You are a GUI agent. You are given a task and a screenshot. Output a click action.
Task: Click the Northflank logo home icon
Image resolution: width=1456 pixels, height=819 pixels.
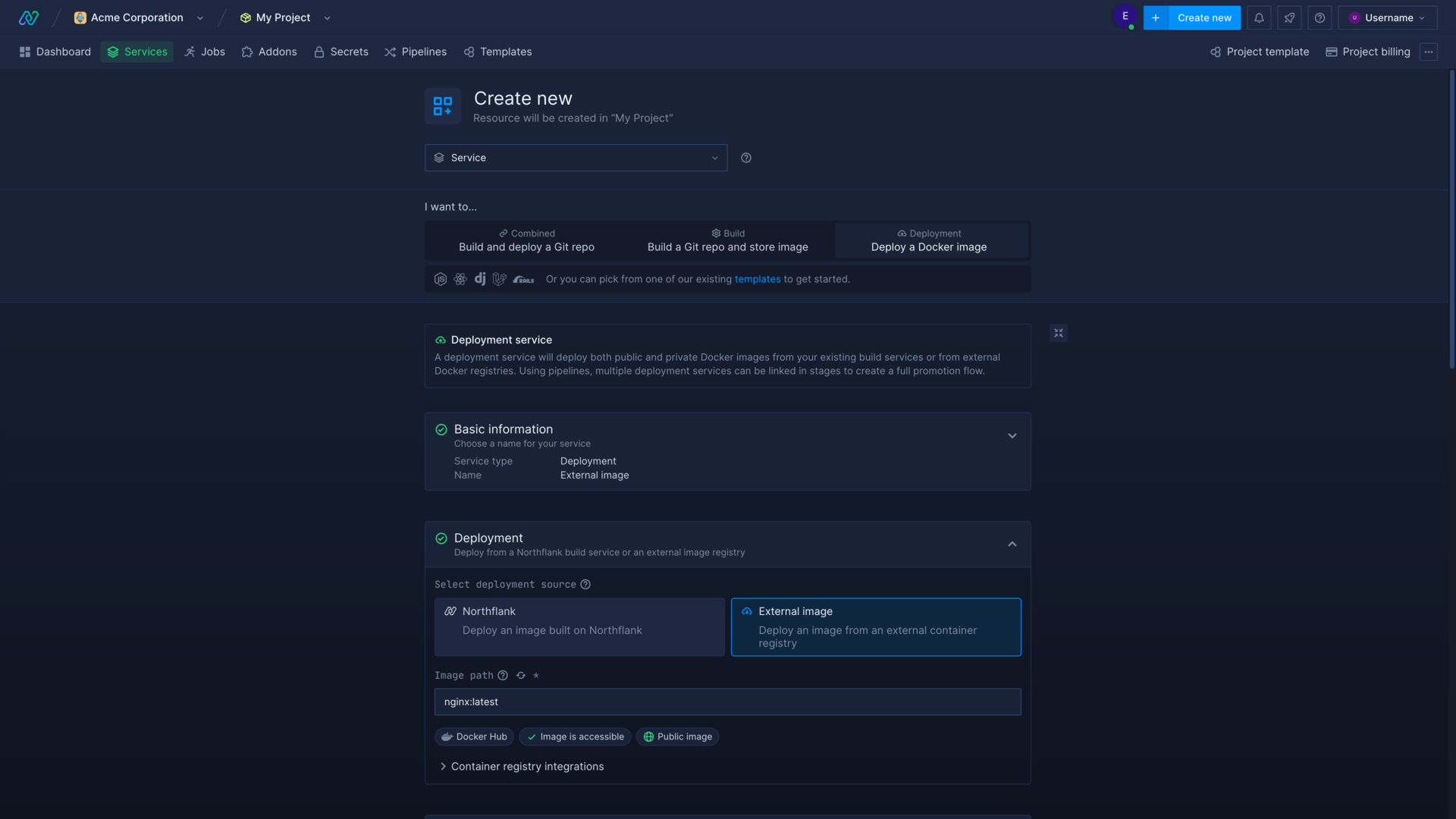pyautogui.click(x=28, y=17)
